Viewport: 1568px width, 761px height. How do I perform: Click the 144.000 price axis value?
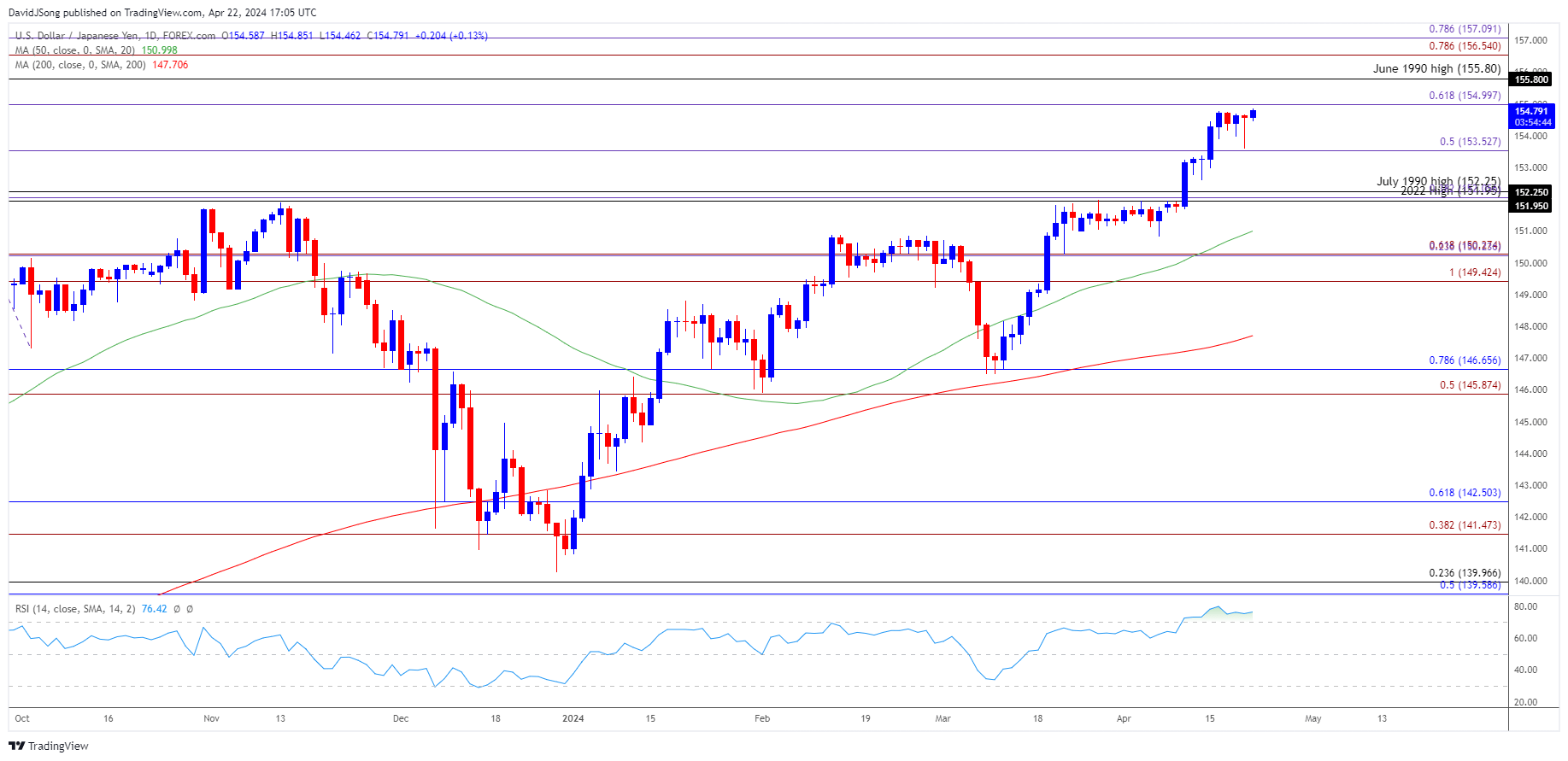[1530, 454]
